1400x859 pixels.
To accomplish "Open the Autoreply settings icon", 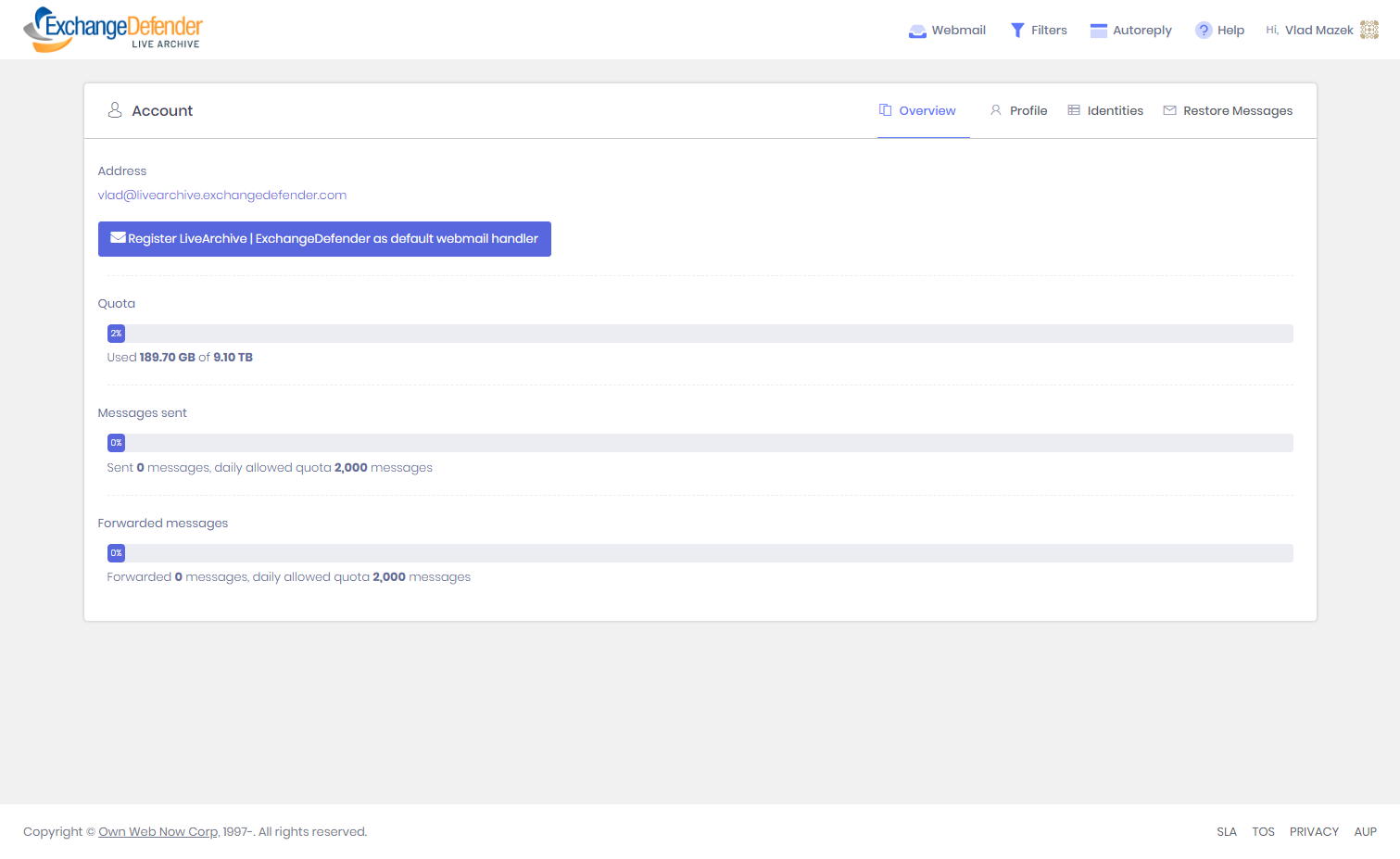I will [1098, 31].
